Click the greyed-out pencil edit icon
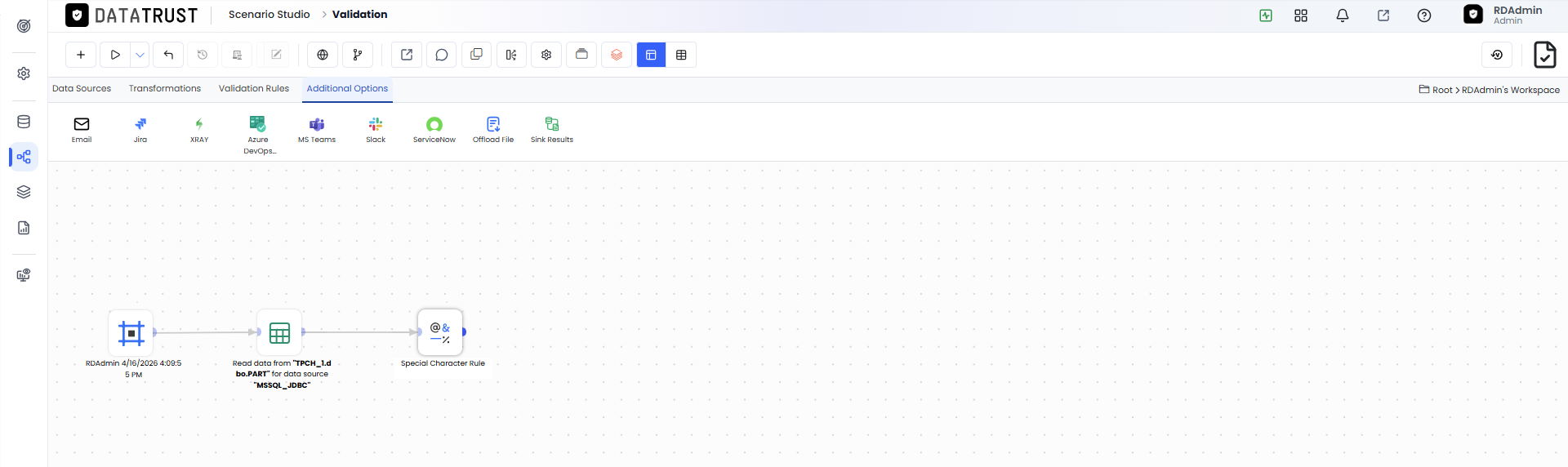 (276, 55)
